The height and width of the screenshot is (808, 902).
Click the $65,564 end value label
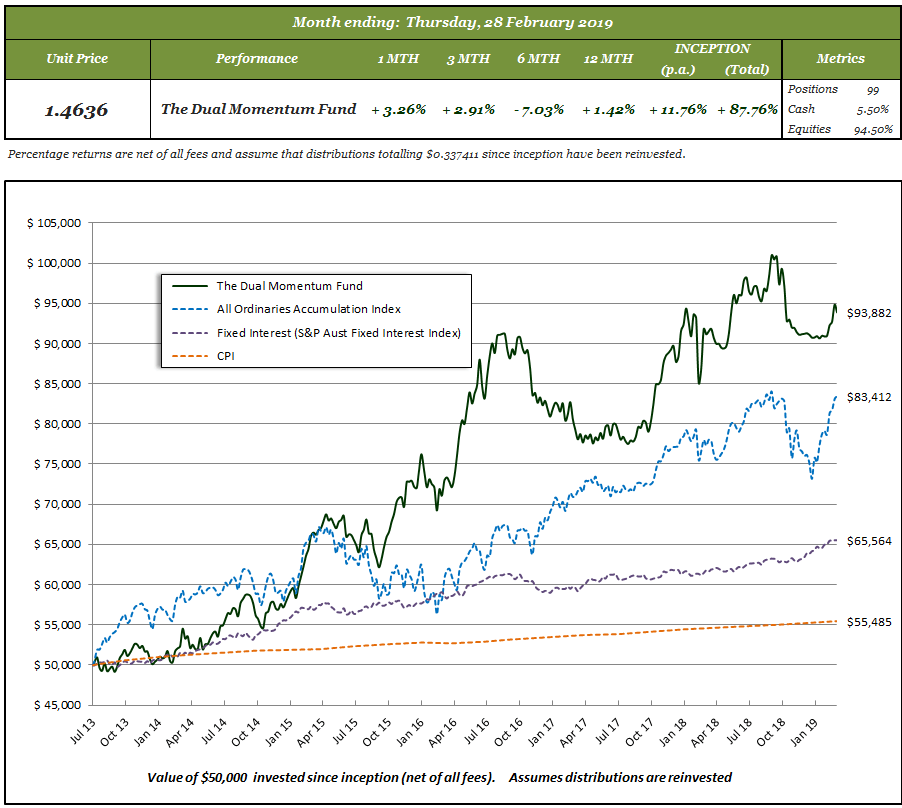pyautogui.click(x=867, y=541)
